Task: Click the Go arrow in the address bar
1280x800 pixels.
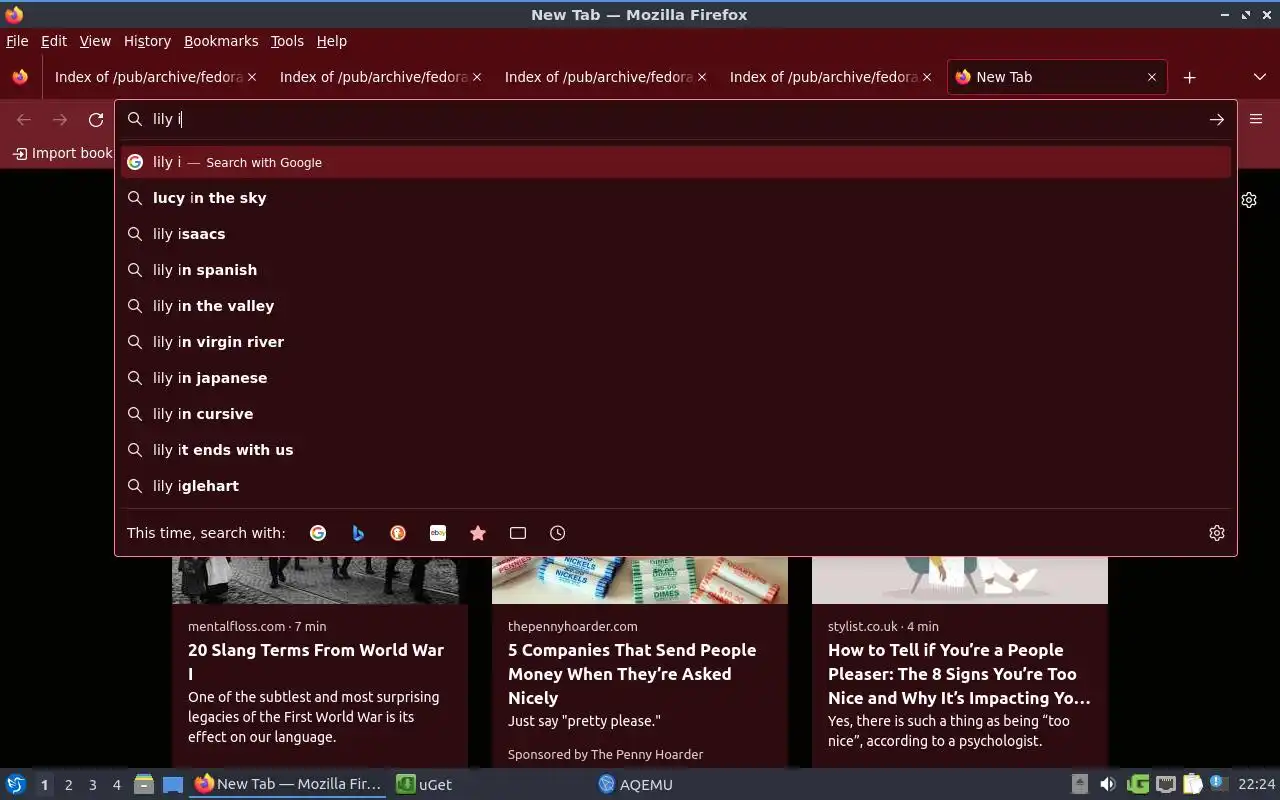Action: click(1216, 119)
